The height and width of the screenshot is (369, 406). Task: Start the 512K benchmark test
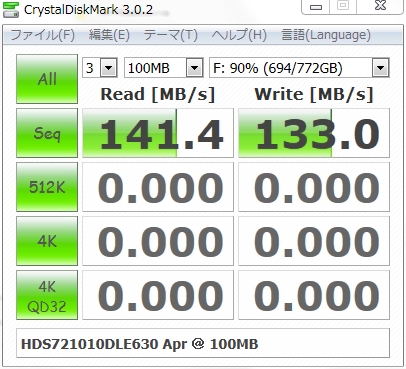tap(47, 187)
